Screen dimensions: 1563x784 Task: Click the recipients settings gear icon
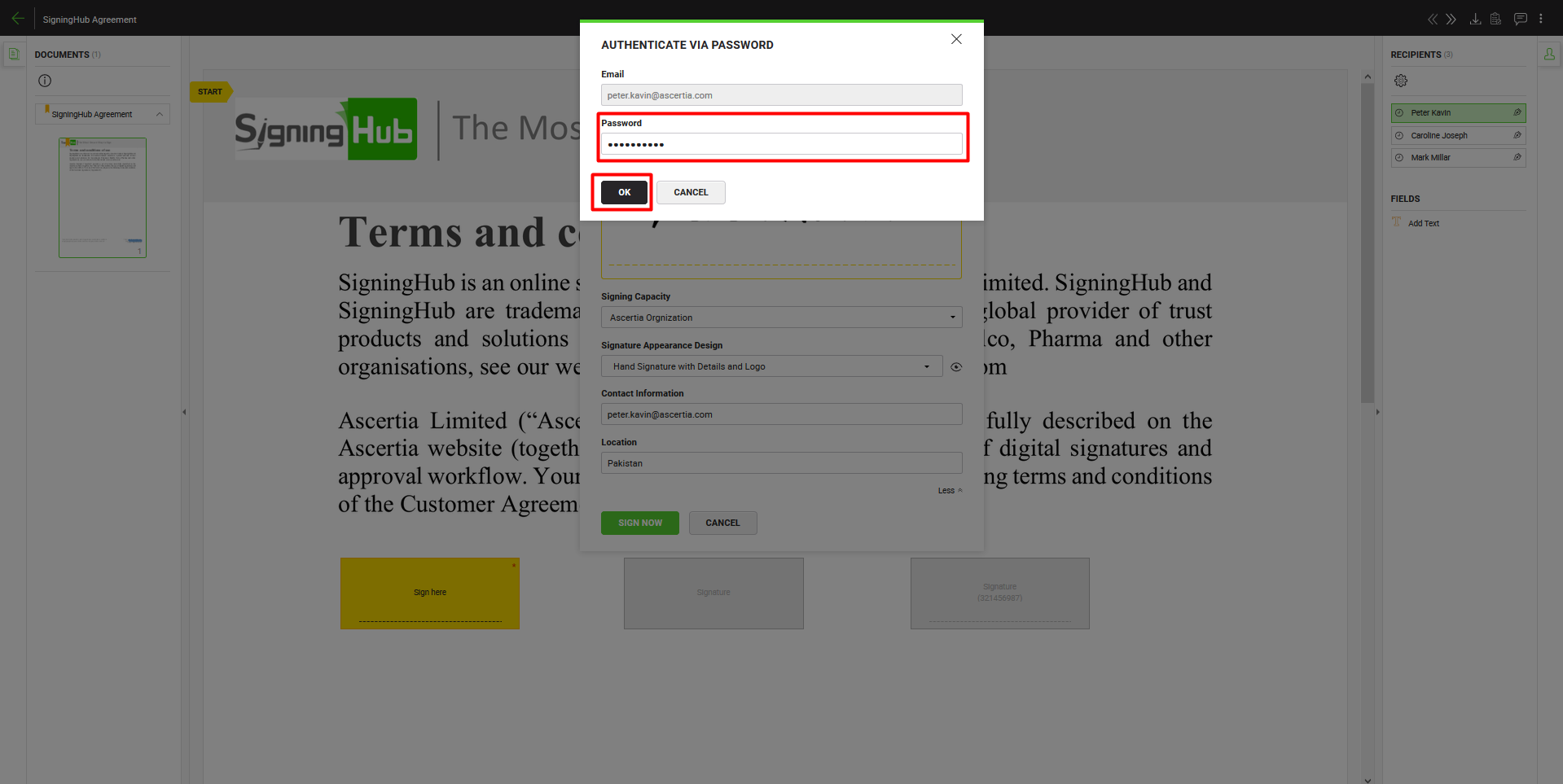(1401, 81)
